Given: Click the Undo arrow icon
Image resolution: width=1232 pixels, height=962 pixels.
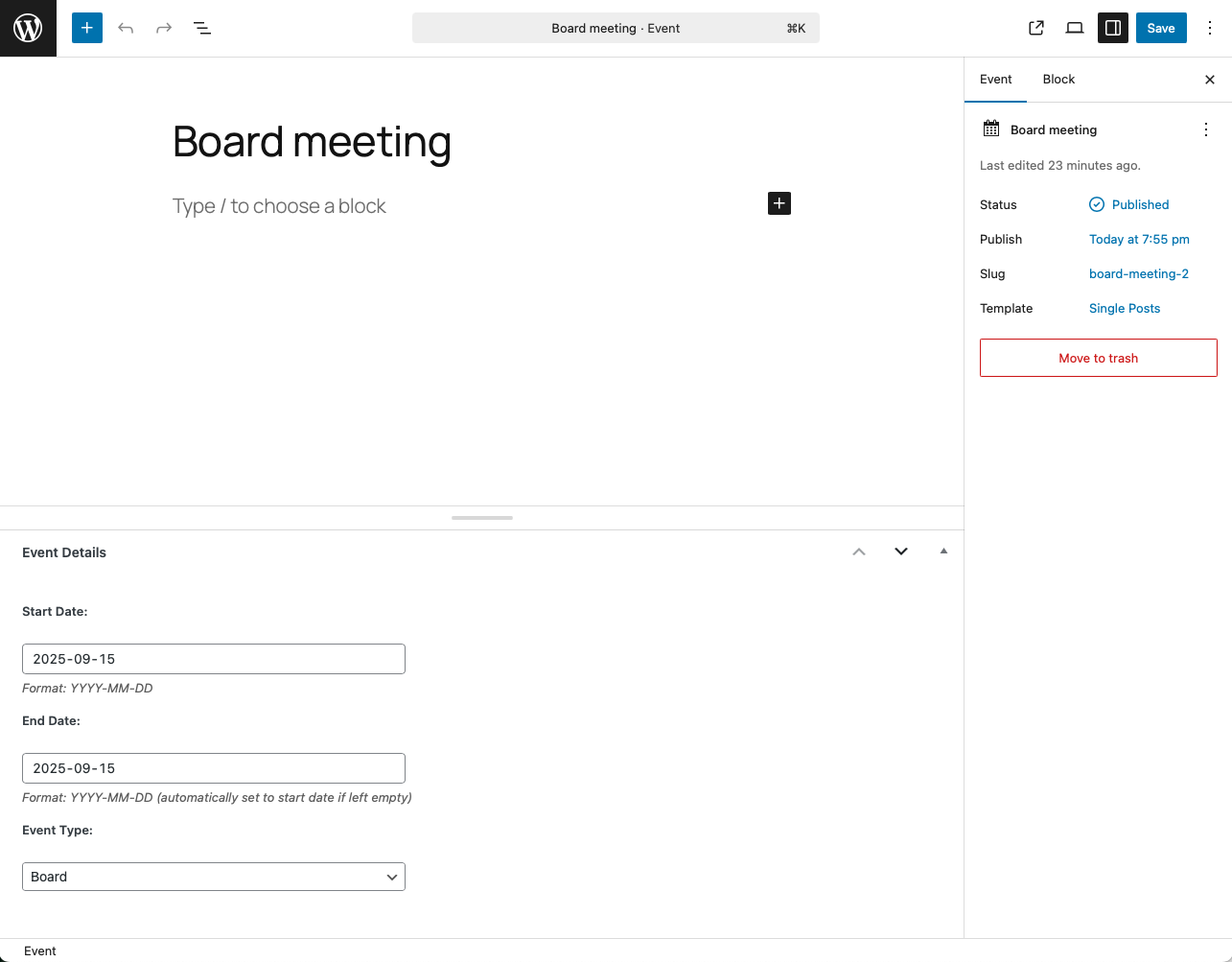Looking at the screenshot, I should click(x=126, y=28).
